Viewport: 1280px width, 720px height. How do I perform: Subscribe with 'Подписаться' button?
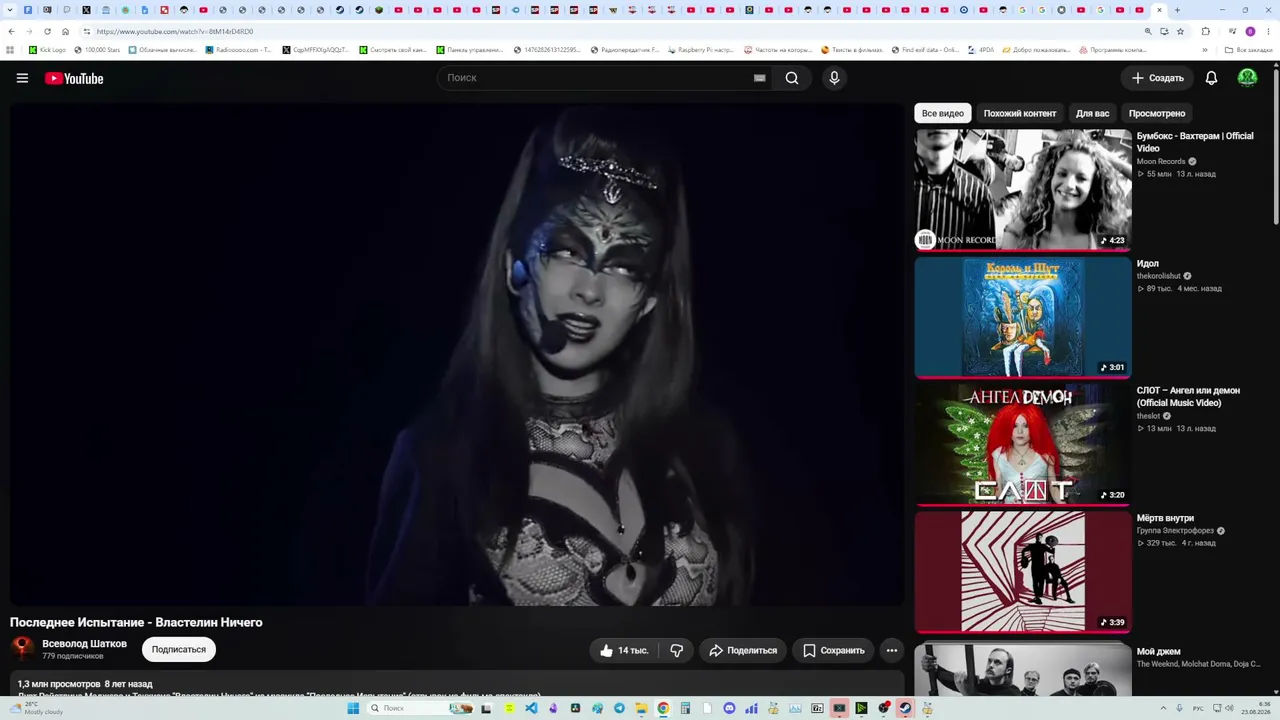pos(179,649)
